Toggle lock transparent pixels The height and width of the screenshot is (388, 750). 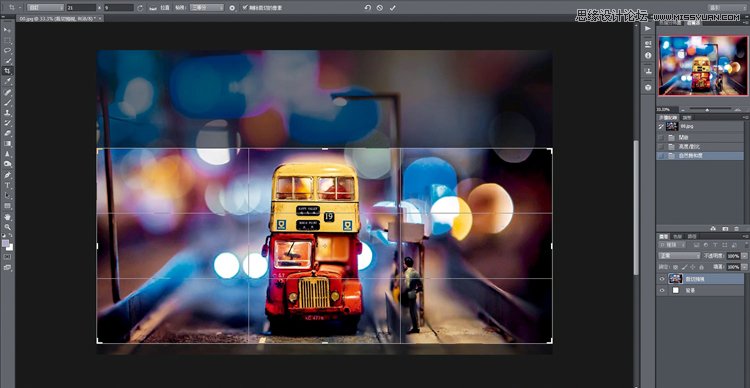(x=675, y=267)
